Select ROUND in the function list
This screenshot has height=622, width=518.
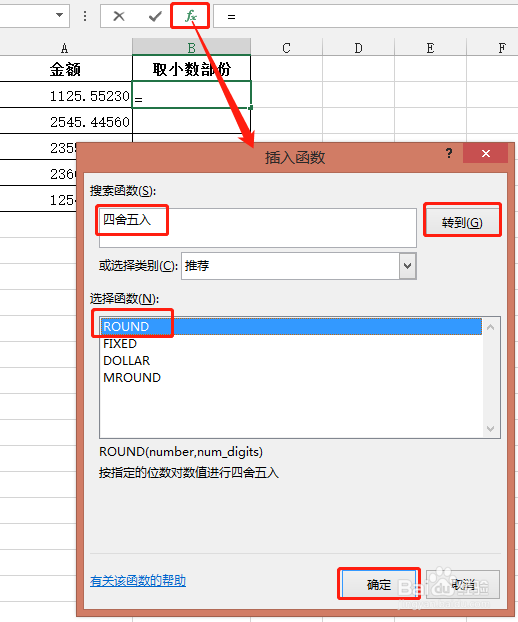point(291,326)
